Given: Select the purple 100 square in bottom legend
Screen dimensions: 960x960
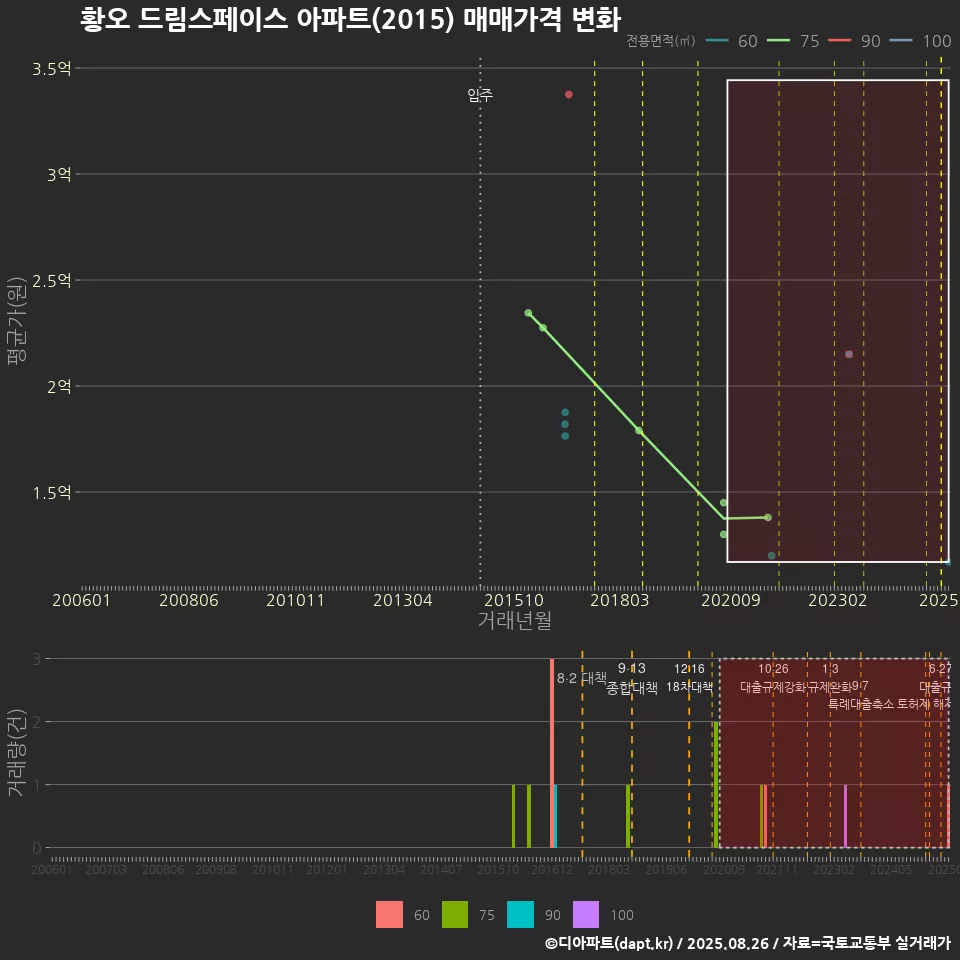Looking at the screenshot, I should [586, 915].
